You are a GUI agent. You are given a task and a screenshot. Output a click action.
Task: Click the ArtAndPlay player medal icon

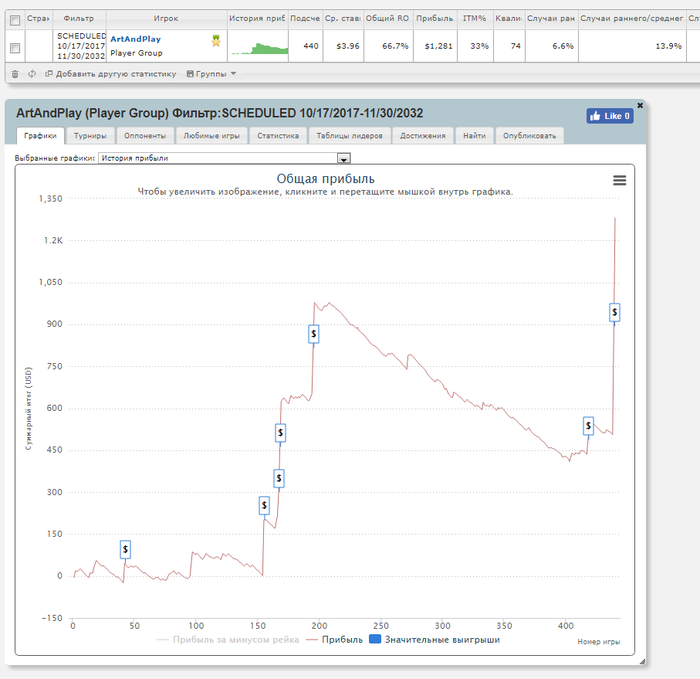(x=216, y=41)
